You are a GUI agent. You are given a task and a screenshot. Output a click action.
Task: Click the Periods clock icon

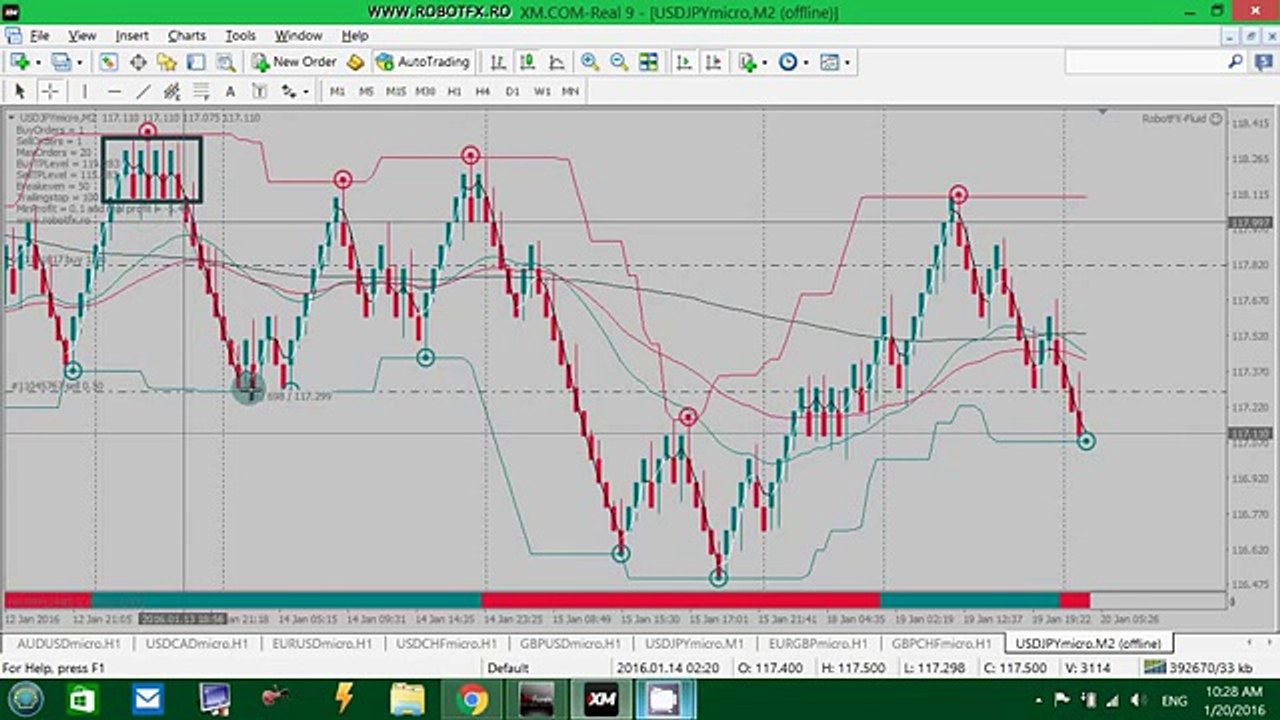788,62
